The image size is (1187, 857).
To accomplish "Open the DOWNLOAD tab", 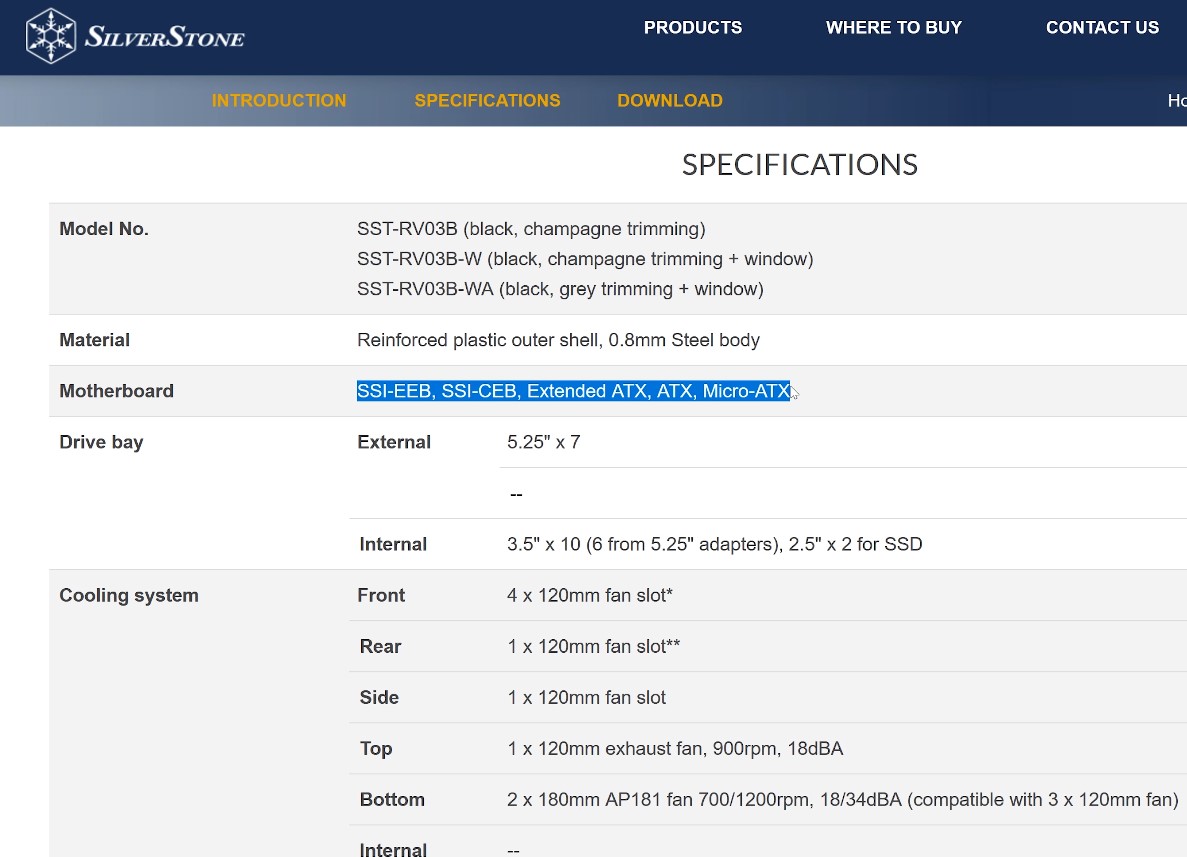I will click(x=669, y=101).
